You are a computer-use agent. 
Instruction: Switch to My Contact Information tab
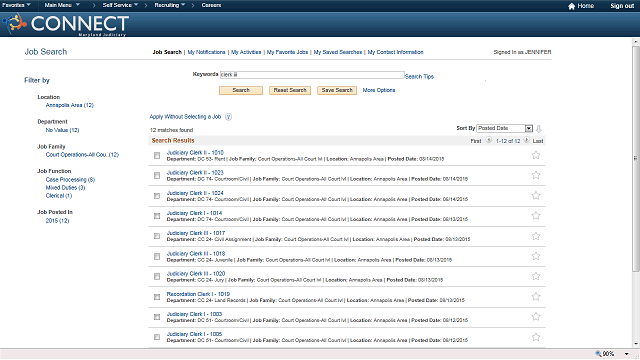coord(396,52)
